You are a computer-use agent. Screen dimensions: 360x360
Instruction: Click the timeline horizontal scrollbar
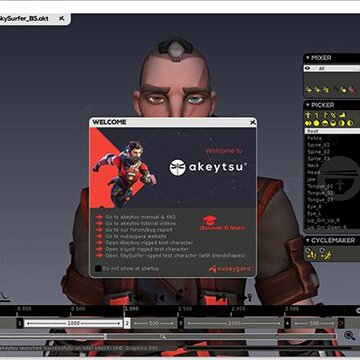[x=167, y=336]
